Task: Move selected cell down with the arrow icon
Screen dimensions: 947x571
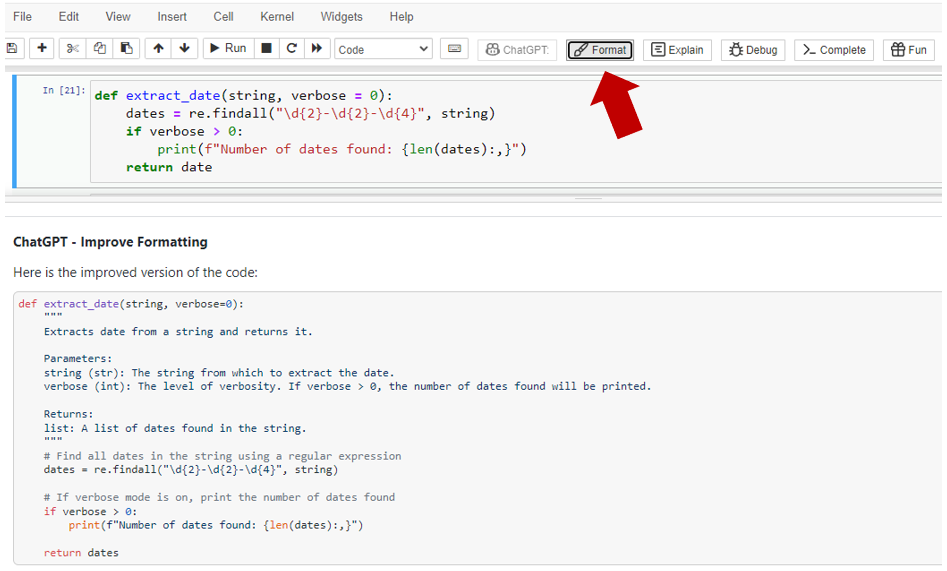Action: pyautogui.click(x=185, y=49)
